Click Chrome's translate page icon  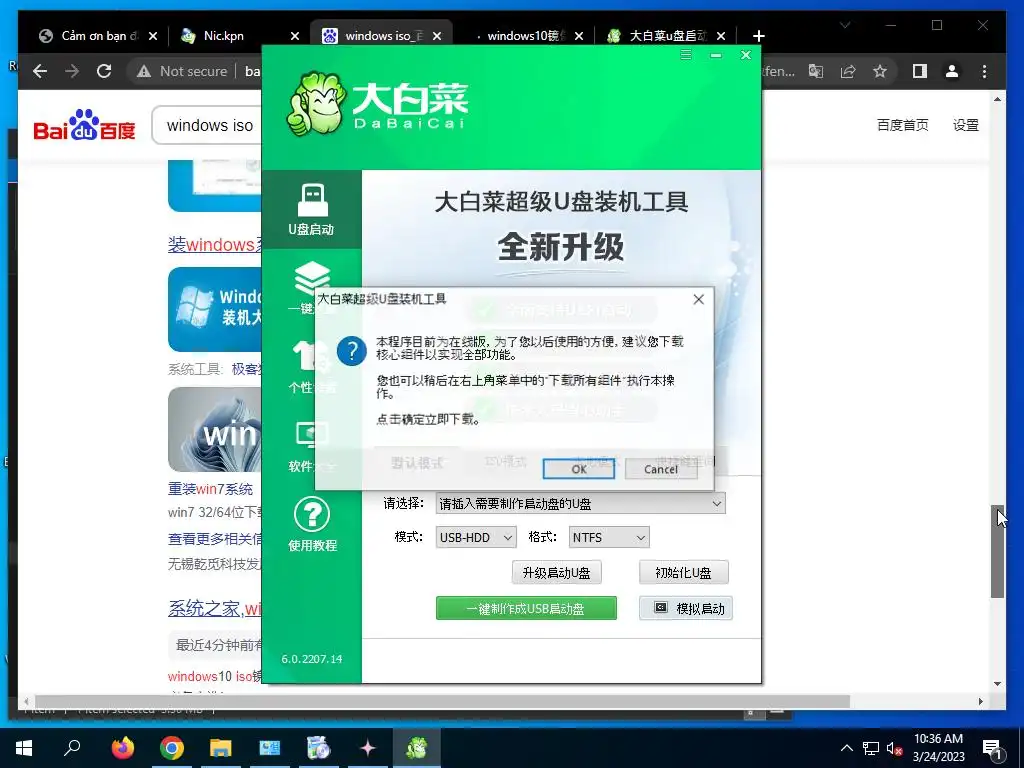point(816,71)
